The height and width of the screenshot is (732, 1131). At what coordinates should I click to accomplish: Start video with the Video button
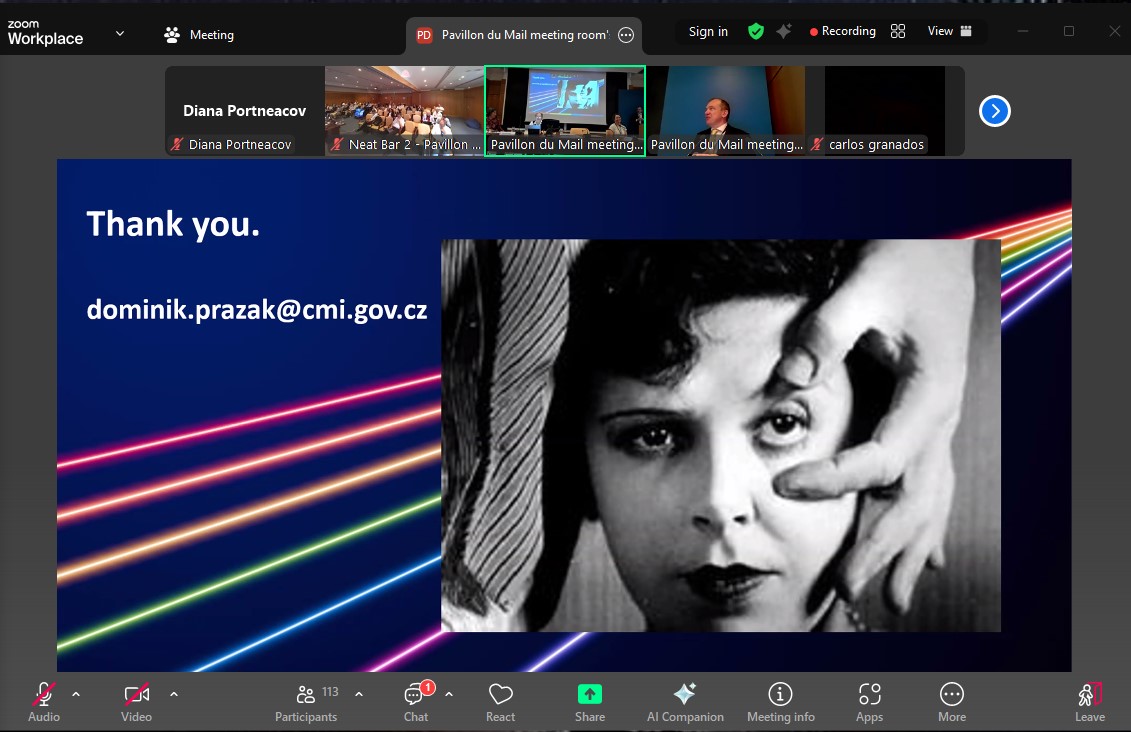tap(136, 701)
